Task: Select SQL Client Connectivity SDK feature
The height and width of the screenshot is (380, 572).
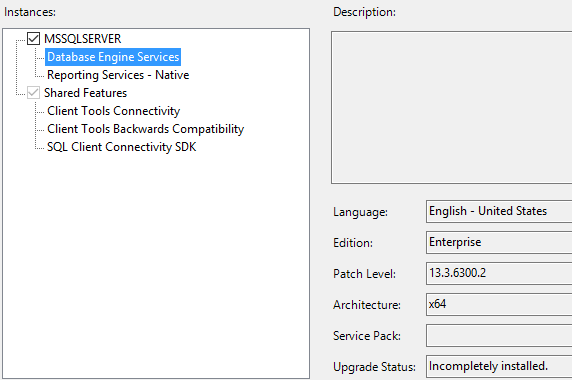Action: [121, 147]
